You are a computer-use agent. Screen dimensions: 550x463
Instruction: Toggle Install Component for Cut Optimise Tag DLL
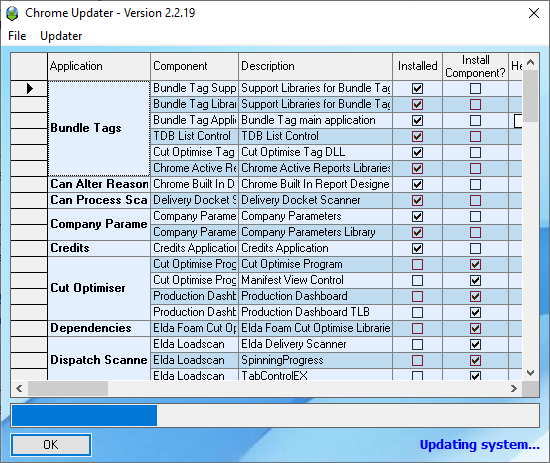(475, 153)
